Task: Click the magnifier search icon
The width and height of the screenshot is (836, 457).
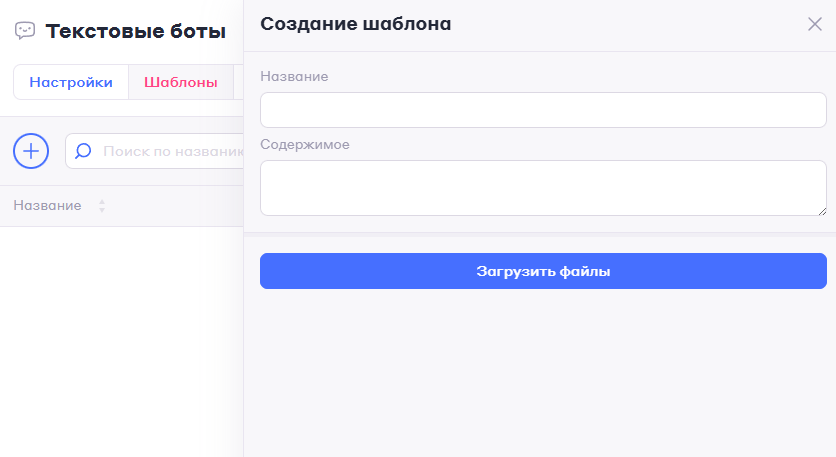Action: point(84,151)
